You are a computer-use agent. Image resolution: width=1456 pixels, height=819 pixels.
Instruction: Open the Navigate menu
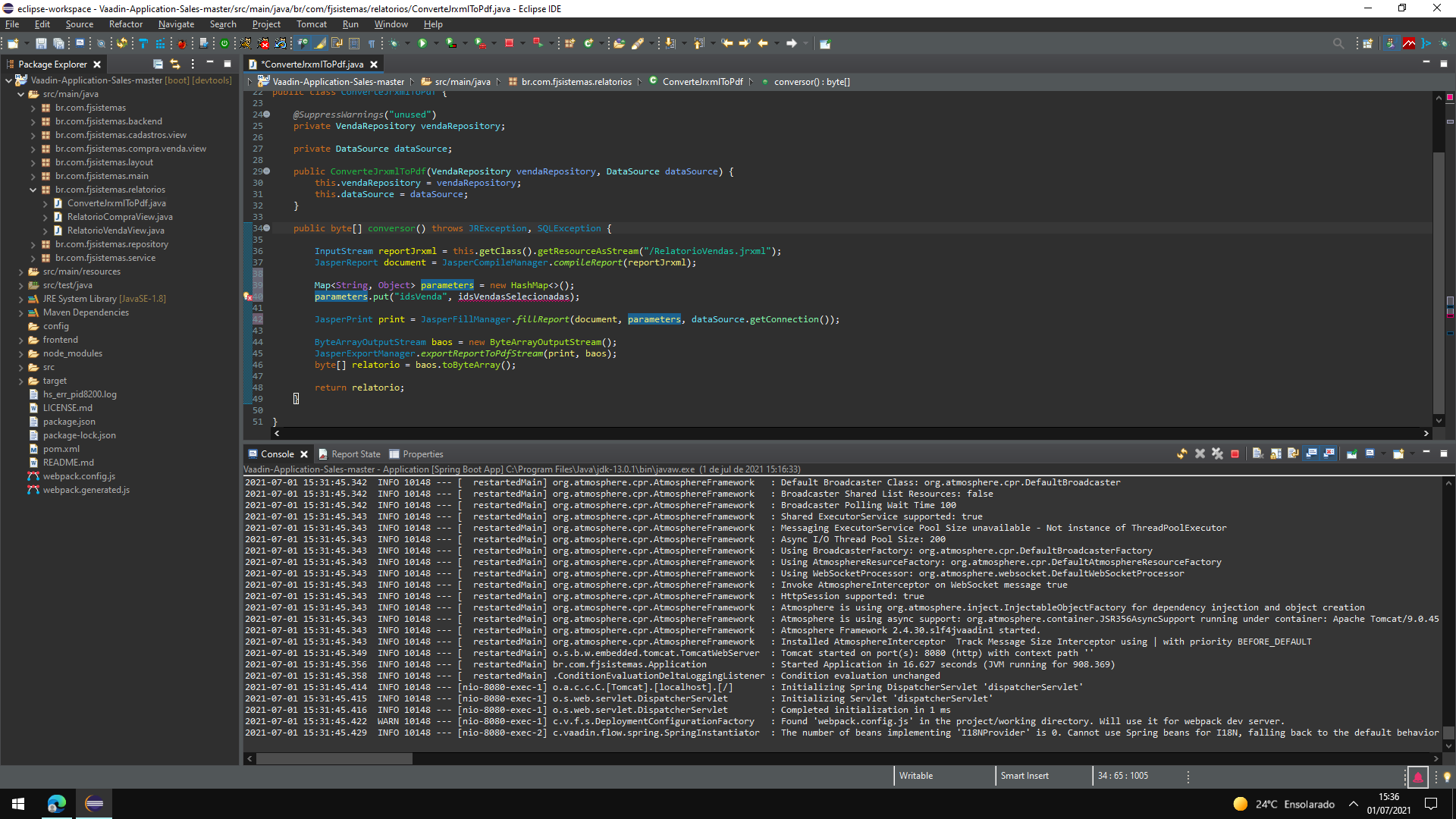tap(176, 24)
